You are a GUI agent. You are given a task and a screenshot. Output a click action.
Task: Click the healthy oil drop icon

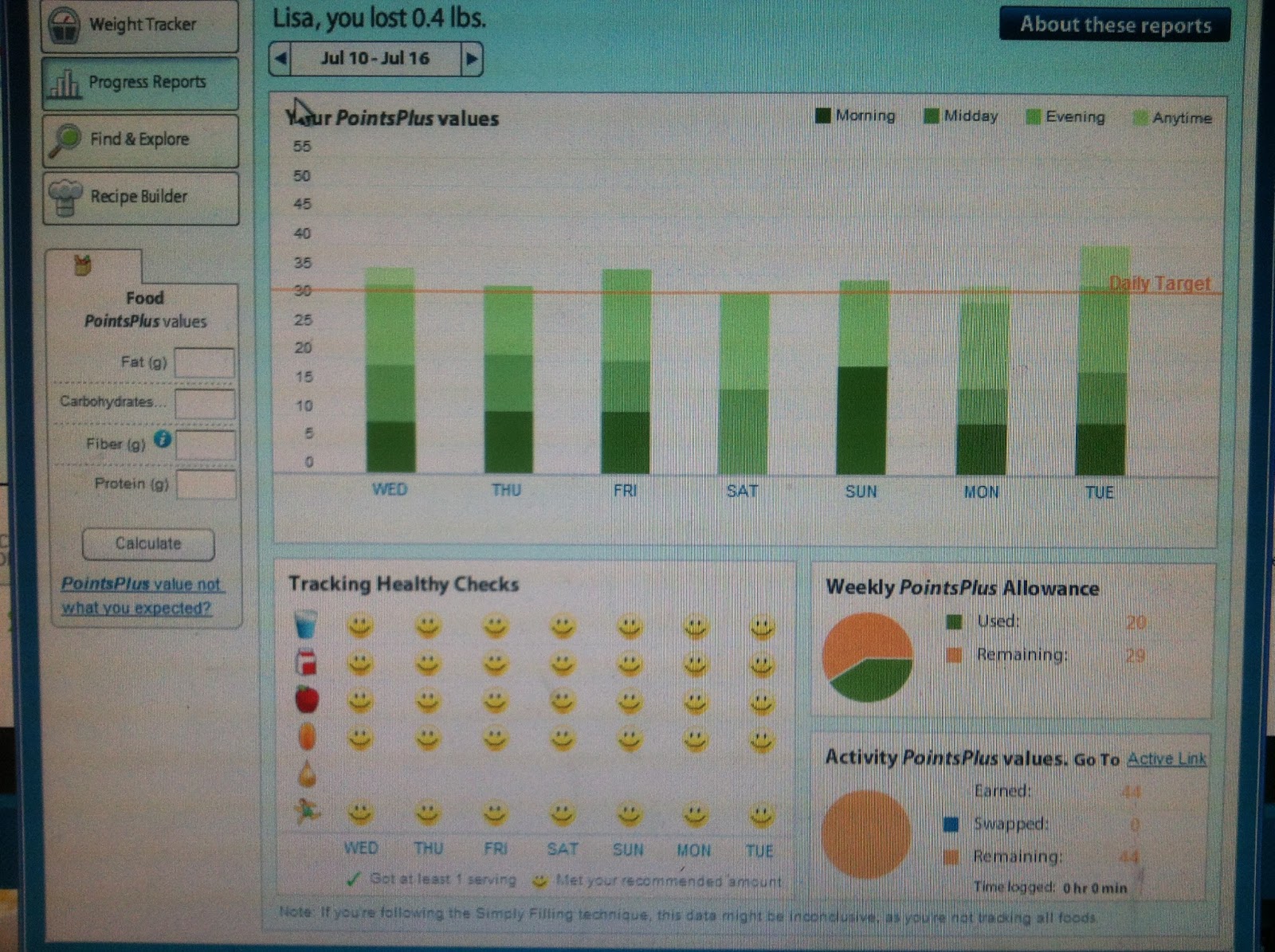pos(307,774)
